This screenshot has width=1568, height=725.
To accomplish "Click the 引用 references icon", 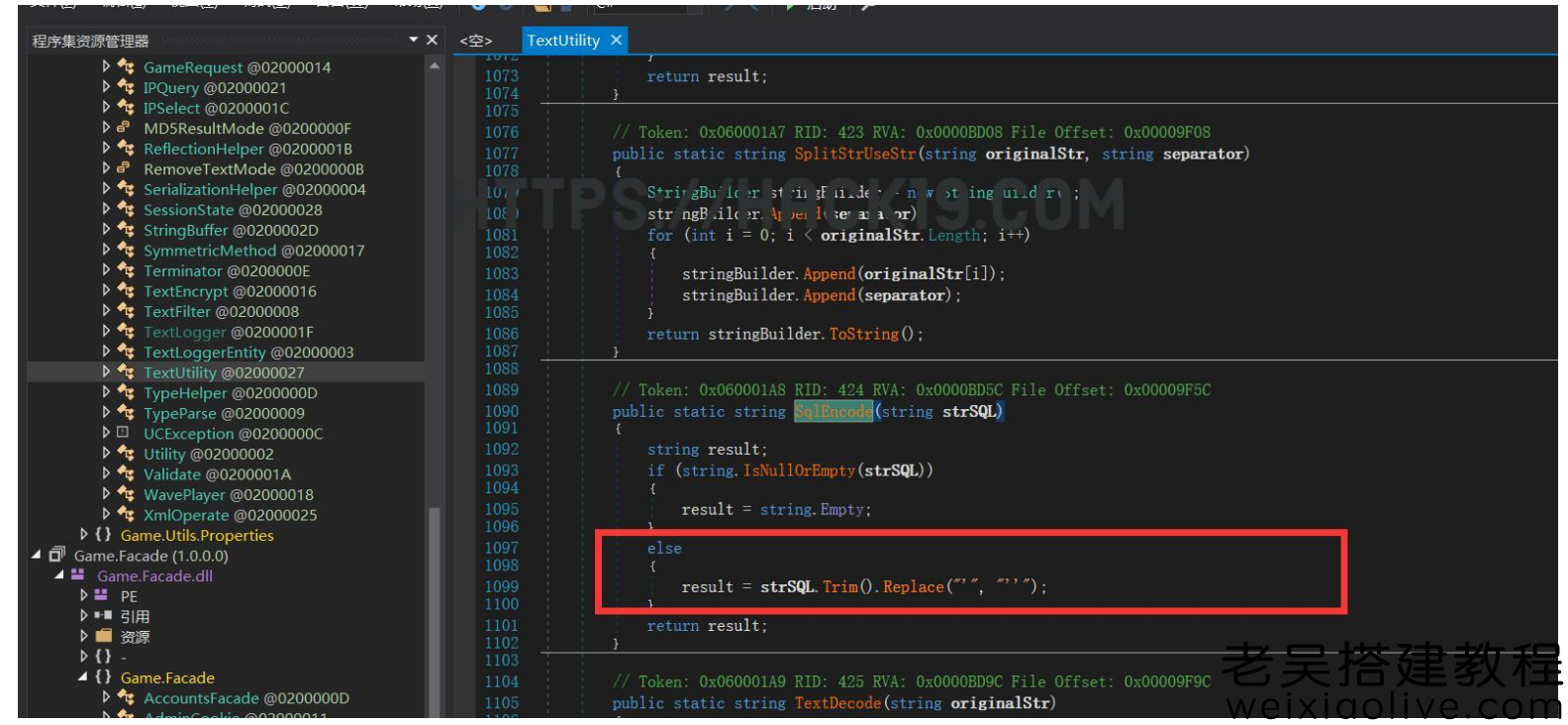I will 102,616.
